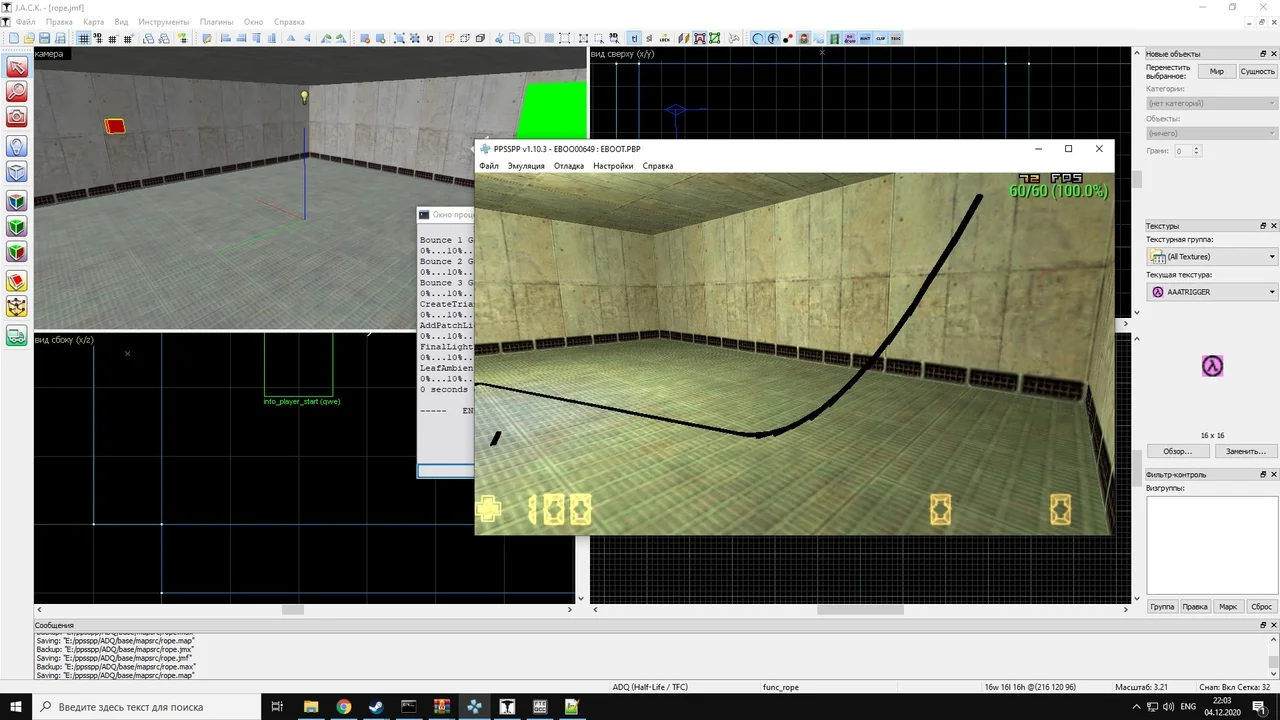Screen dimensions: 1280x720
Task: Toggle the CLIP toolbar button
Action: pos(881,38)
